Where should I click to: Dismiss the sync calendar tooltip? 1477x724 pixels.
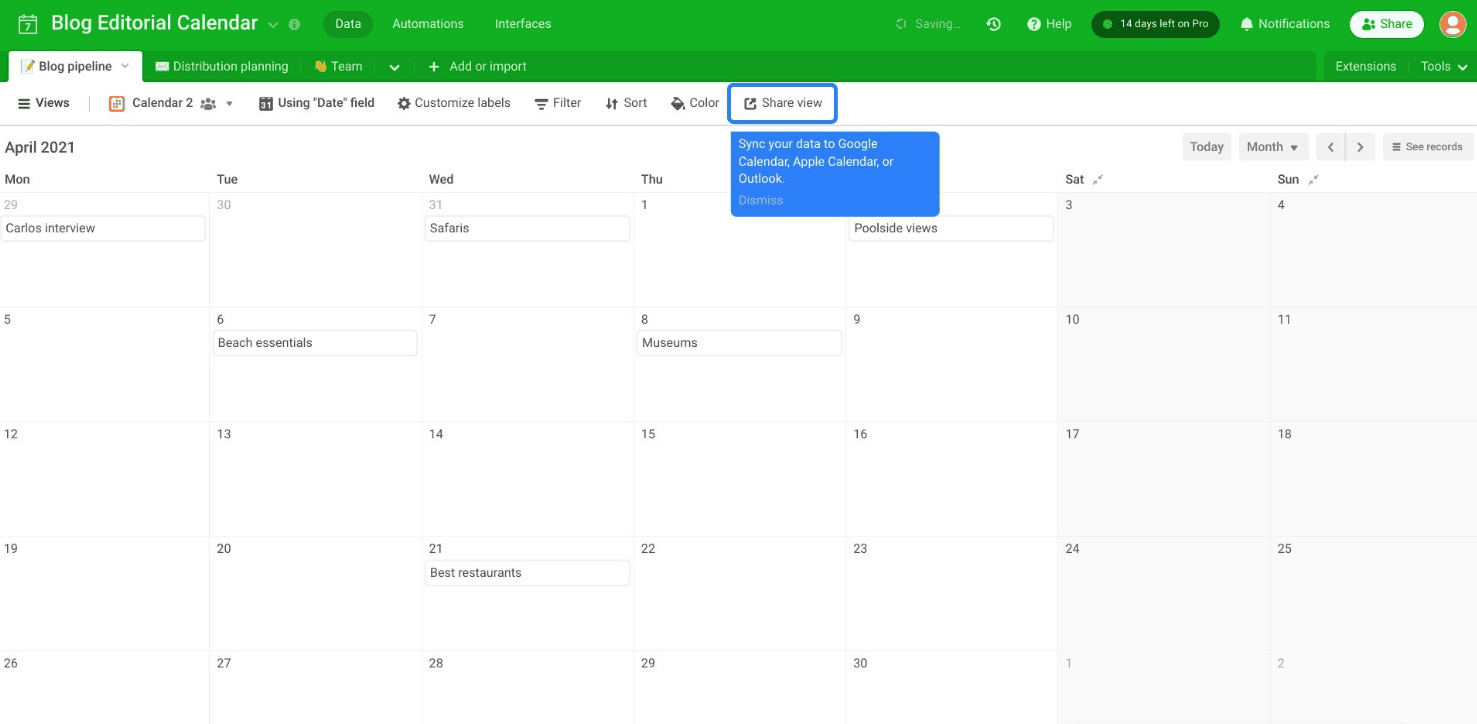(760, 200)
